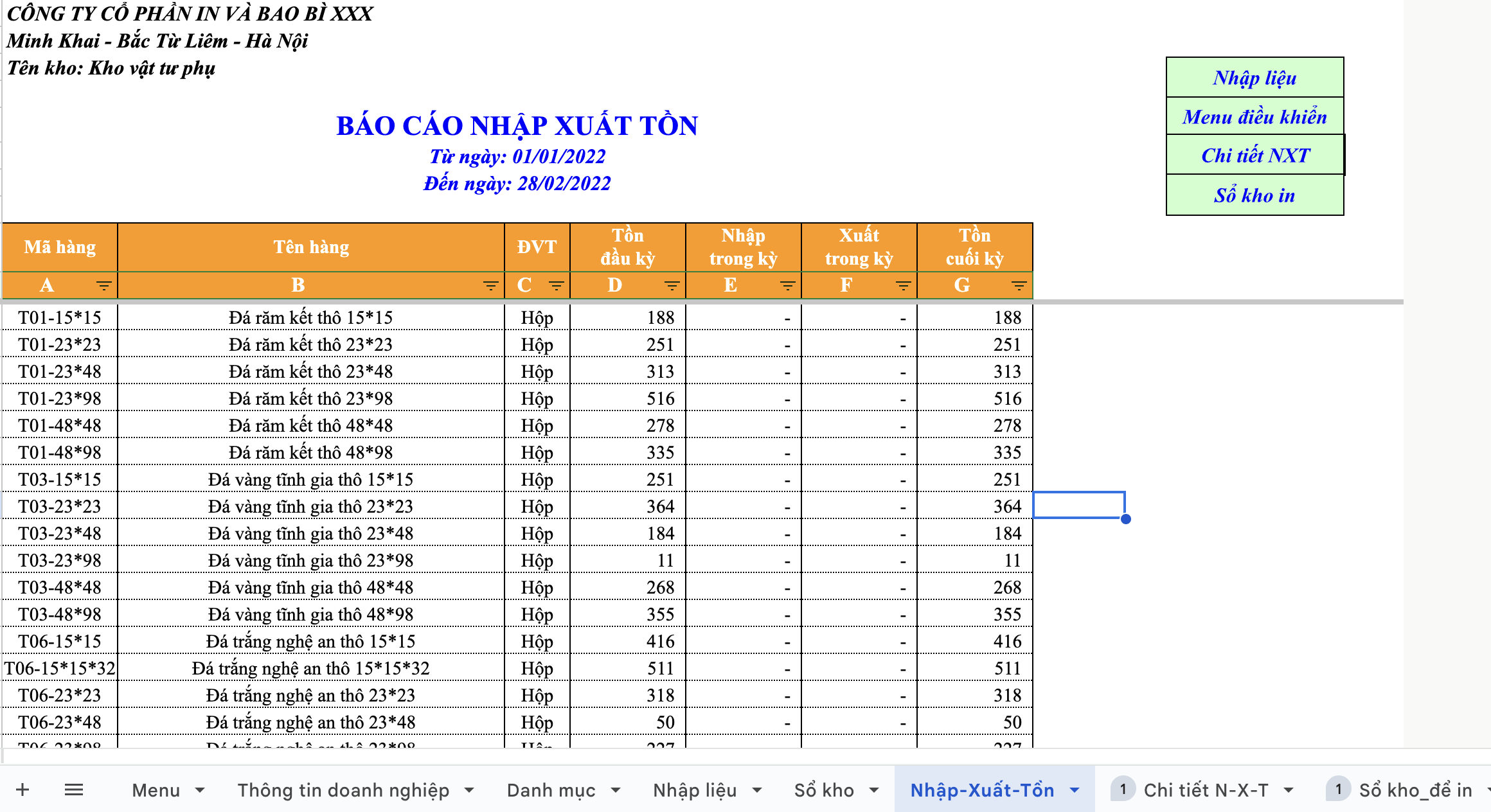The height and width of the screenshot is (812, 1491).
Task: Open the filter for column B Tên hàng
Action: point(489,285)
